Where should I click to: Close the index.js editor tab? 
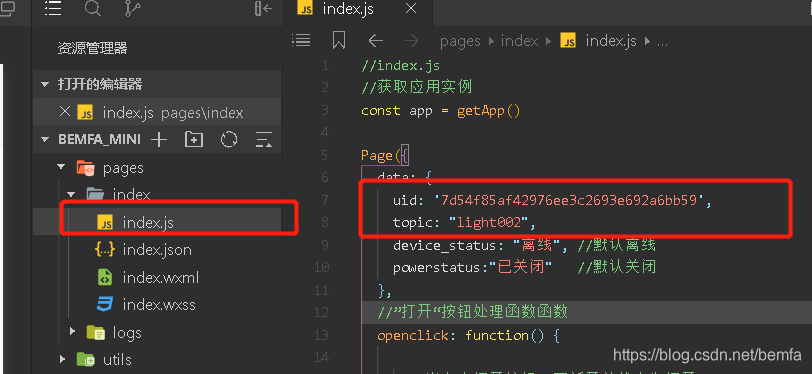(411, 9)
